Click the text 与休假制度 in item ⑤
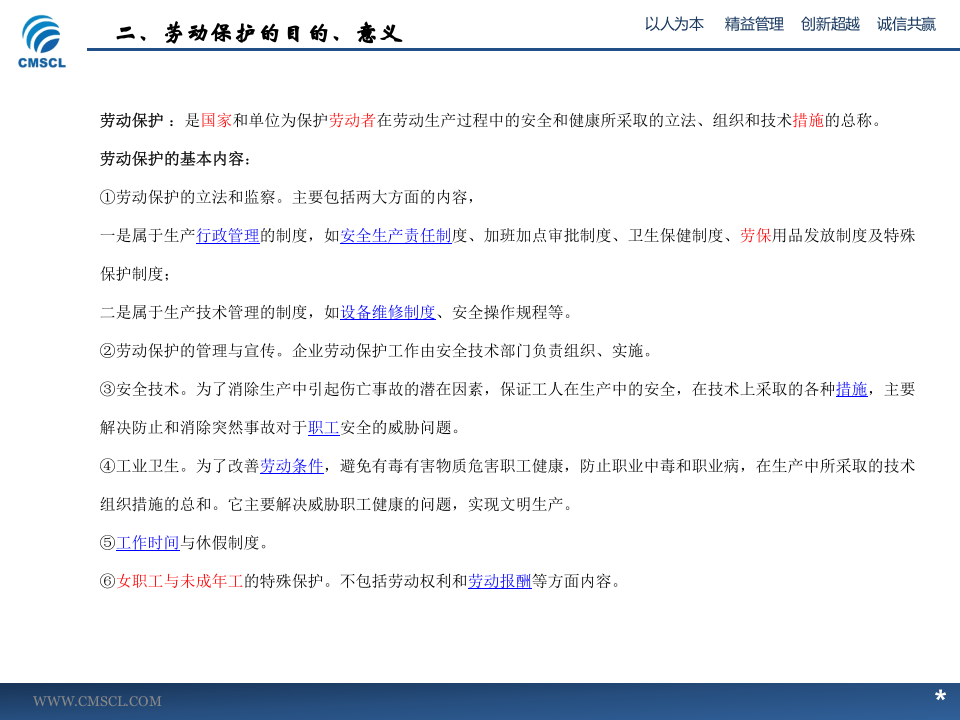The image size is (960, 720). point(220,543)
